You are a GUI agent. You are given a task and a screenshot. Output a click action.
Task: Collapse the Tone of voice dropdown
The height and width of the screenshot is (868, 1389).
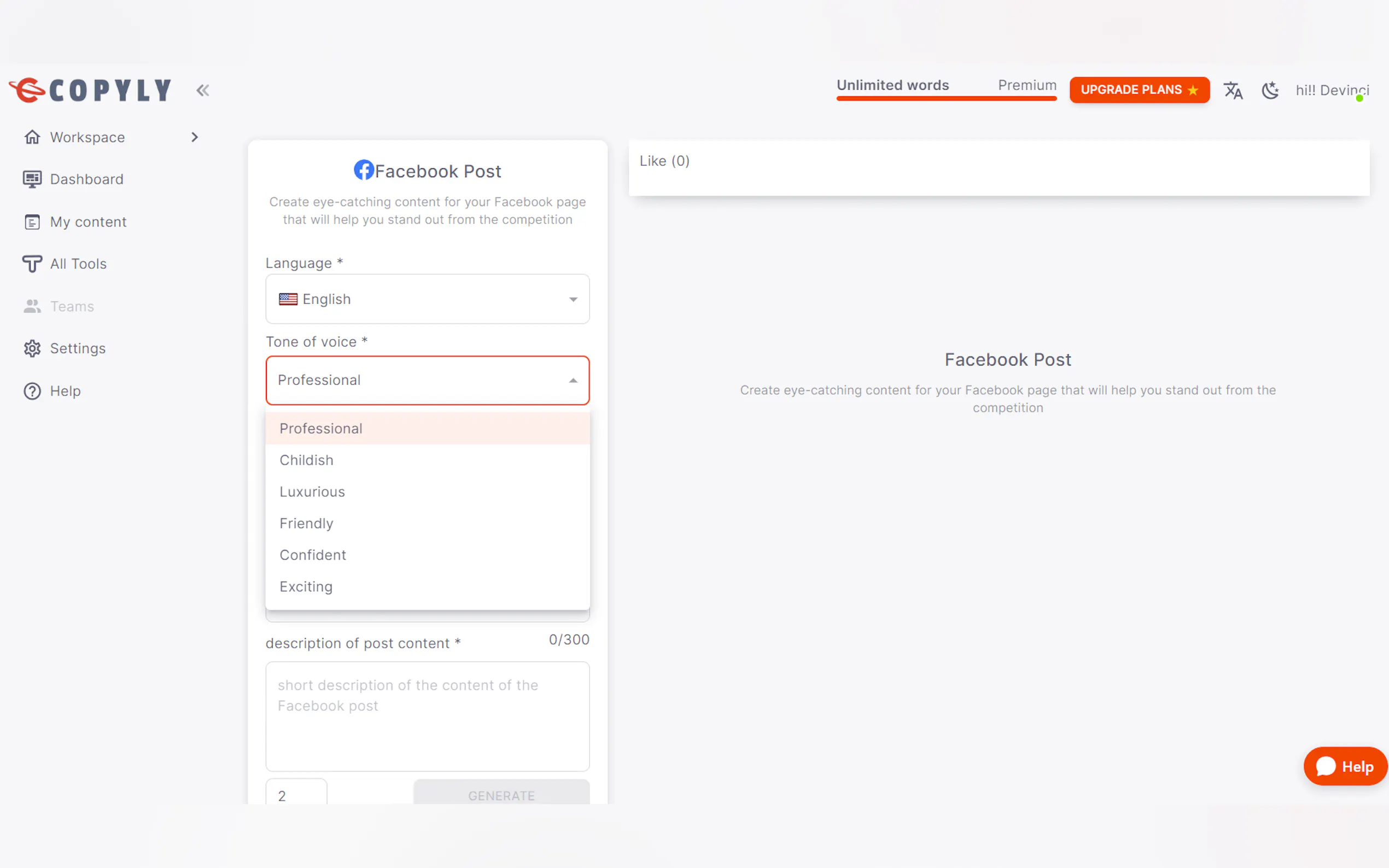click(573, 380)
